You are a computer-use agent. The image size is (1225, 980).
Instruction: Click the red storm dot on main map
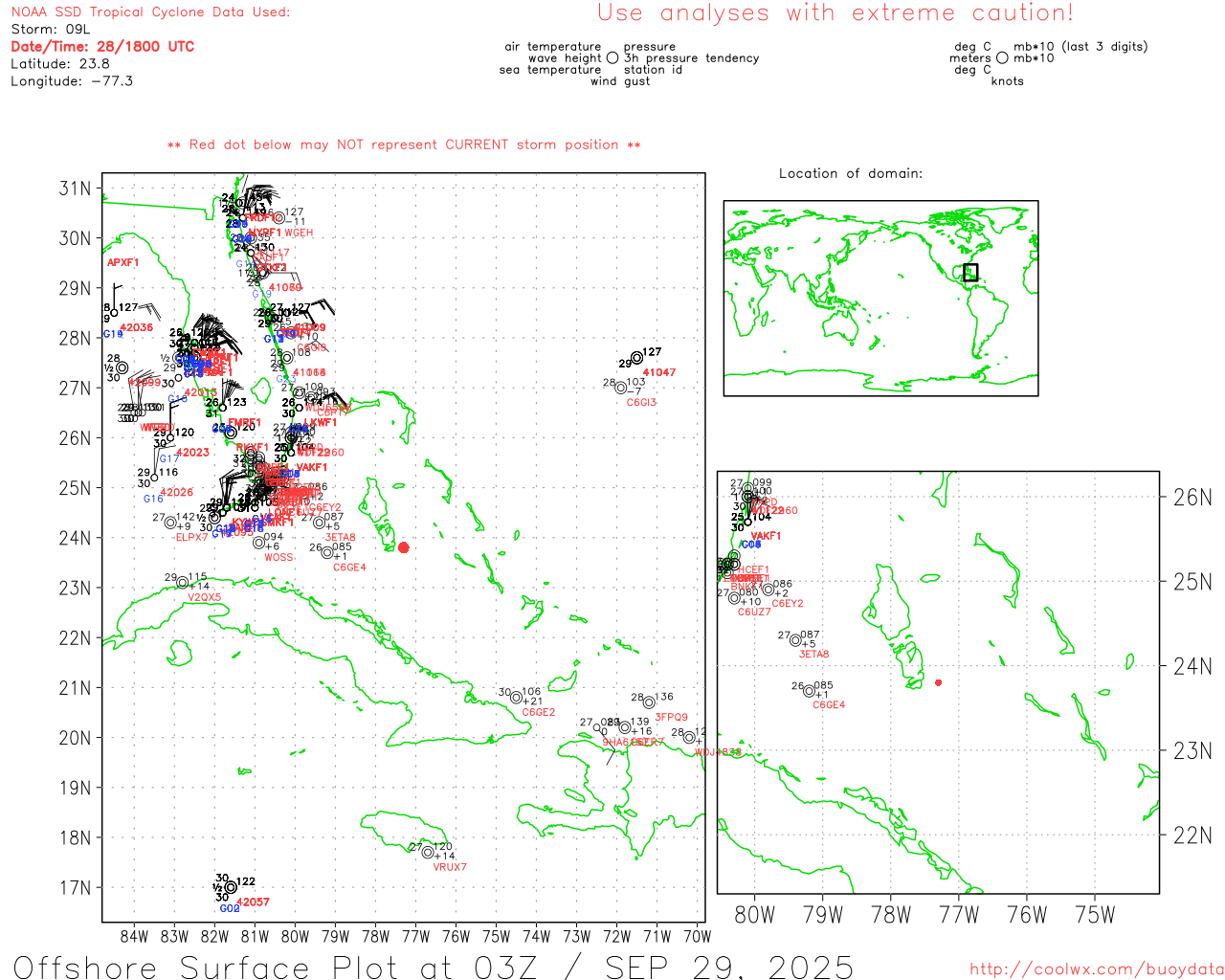click(403, 547)
